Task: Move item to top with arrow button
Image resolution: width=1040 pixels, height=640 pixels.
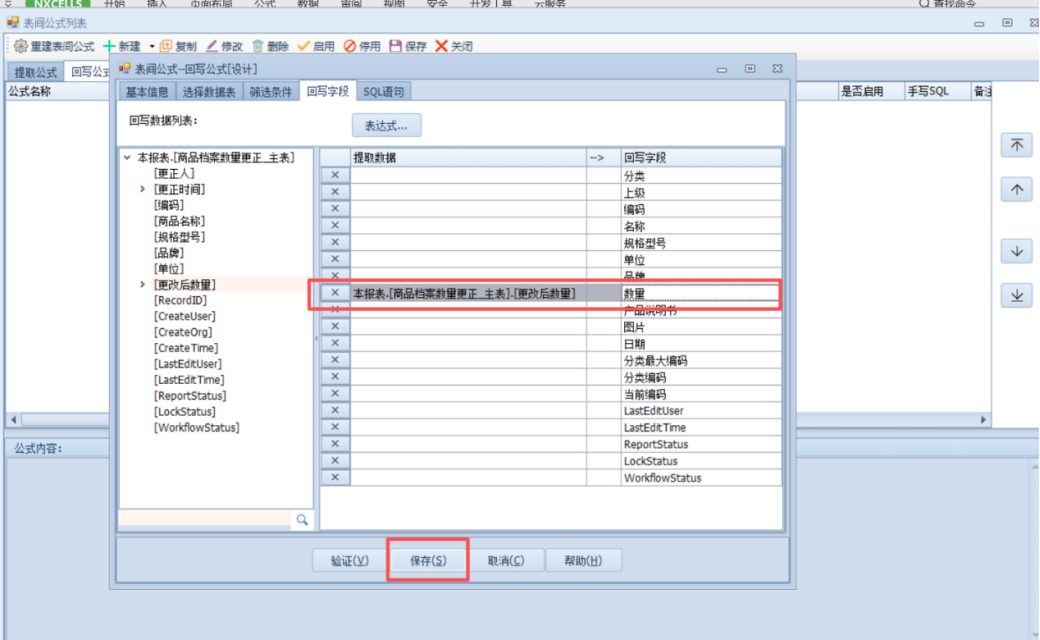Action: (x=1016, y=145)
